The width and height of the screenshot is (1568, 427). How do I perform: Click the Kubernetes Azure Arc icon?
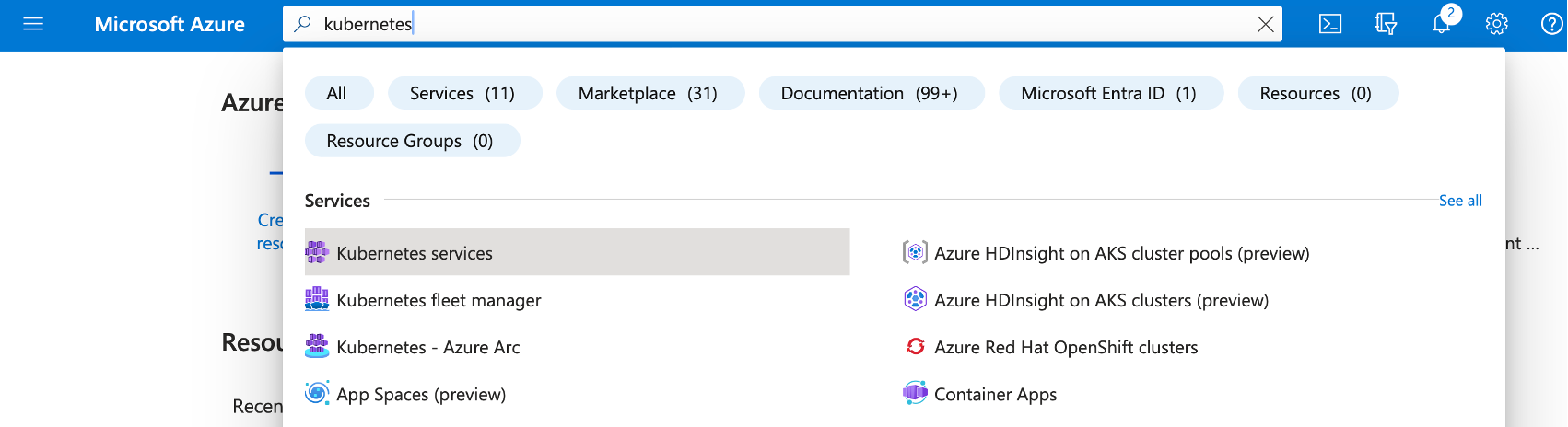(317, 346)
